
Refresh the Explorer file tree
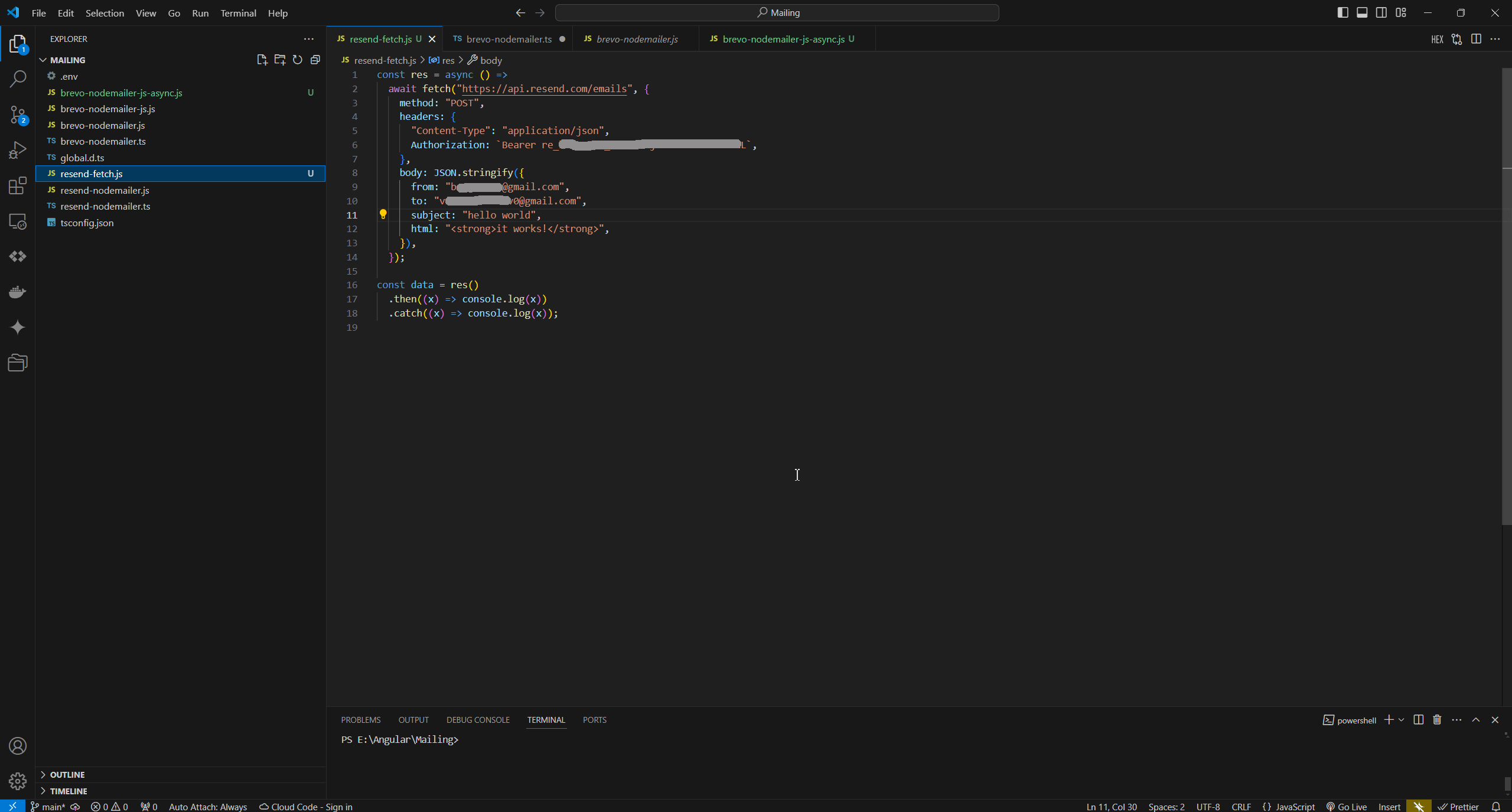298,60
